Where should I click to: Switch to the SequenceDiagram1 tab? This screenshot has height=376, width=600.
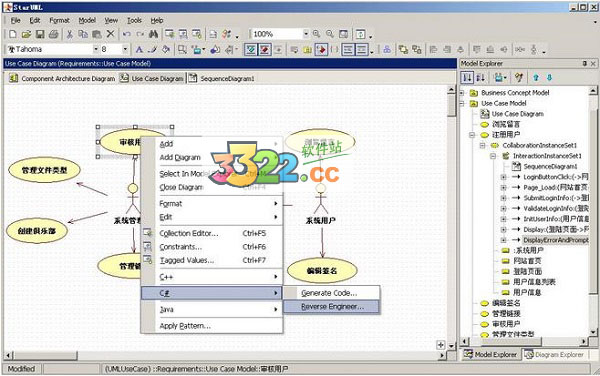click(222, 78)
